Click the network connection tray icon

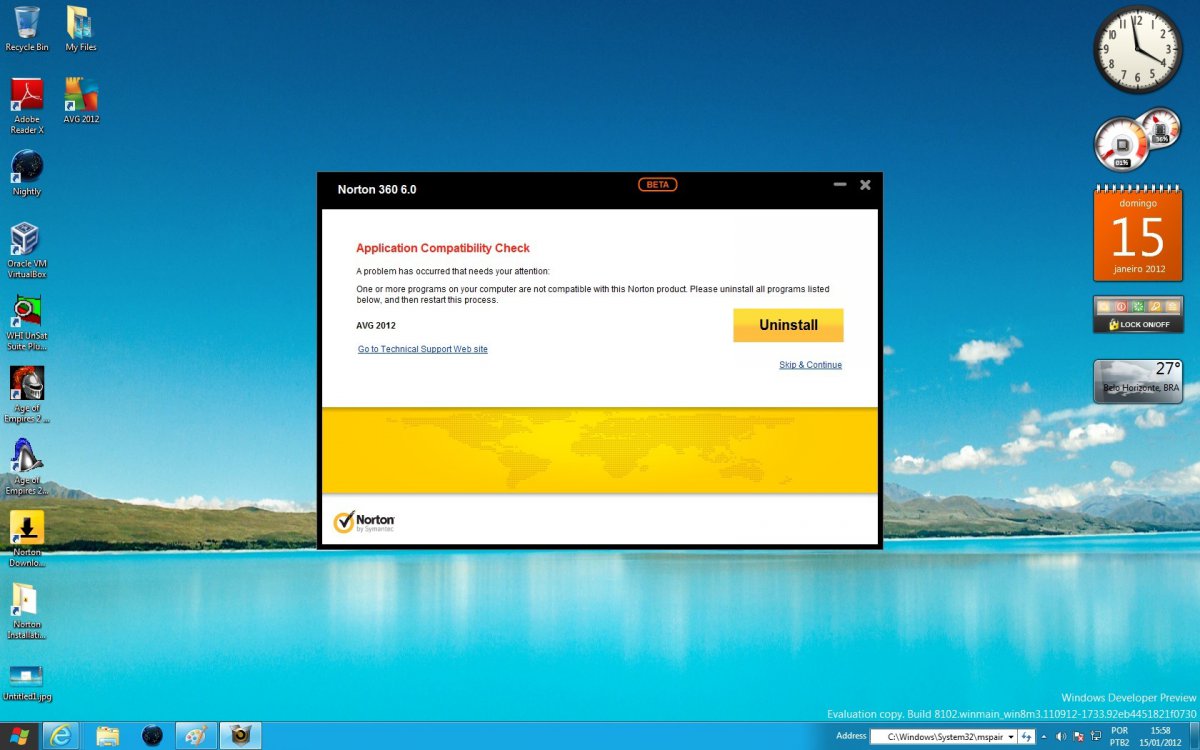click(x=1095, y=737)
